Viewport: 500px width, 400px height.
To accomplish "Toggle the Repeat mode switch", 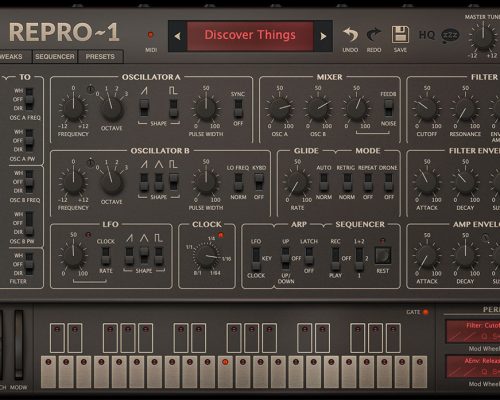I will [x=368, y=182].
